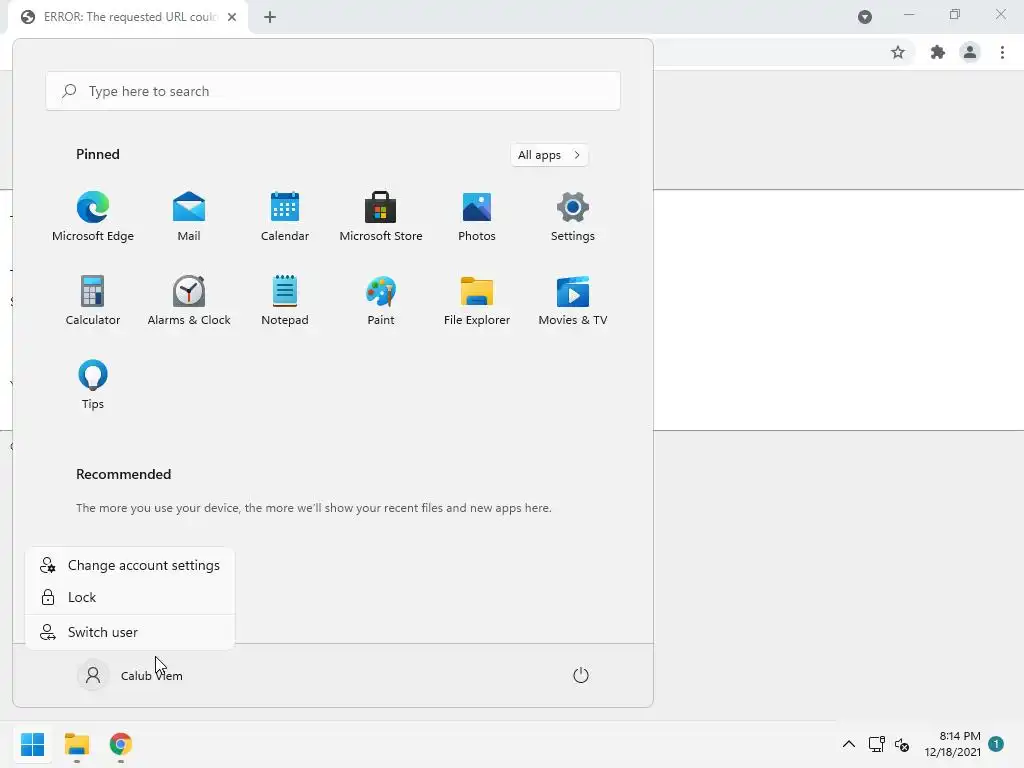Image resolution: width=1024 pixels, height=768 pixels.
Task: Click the Windows Start button on taskbar
Action: (x=33, y=744)
